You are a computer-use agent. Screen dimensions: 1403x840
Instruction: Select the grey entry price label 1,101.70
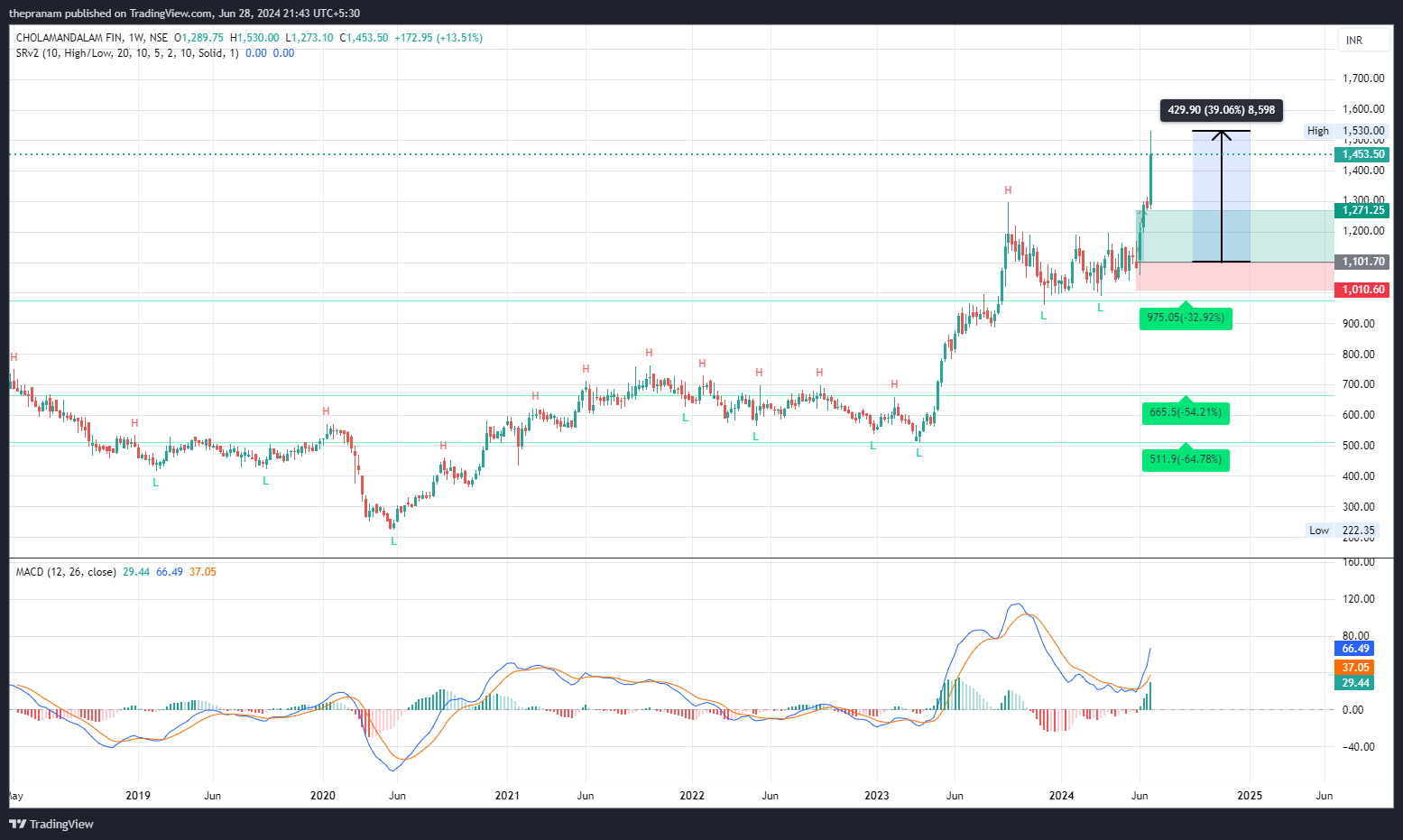tap(1362, 262)
